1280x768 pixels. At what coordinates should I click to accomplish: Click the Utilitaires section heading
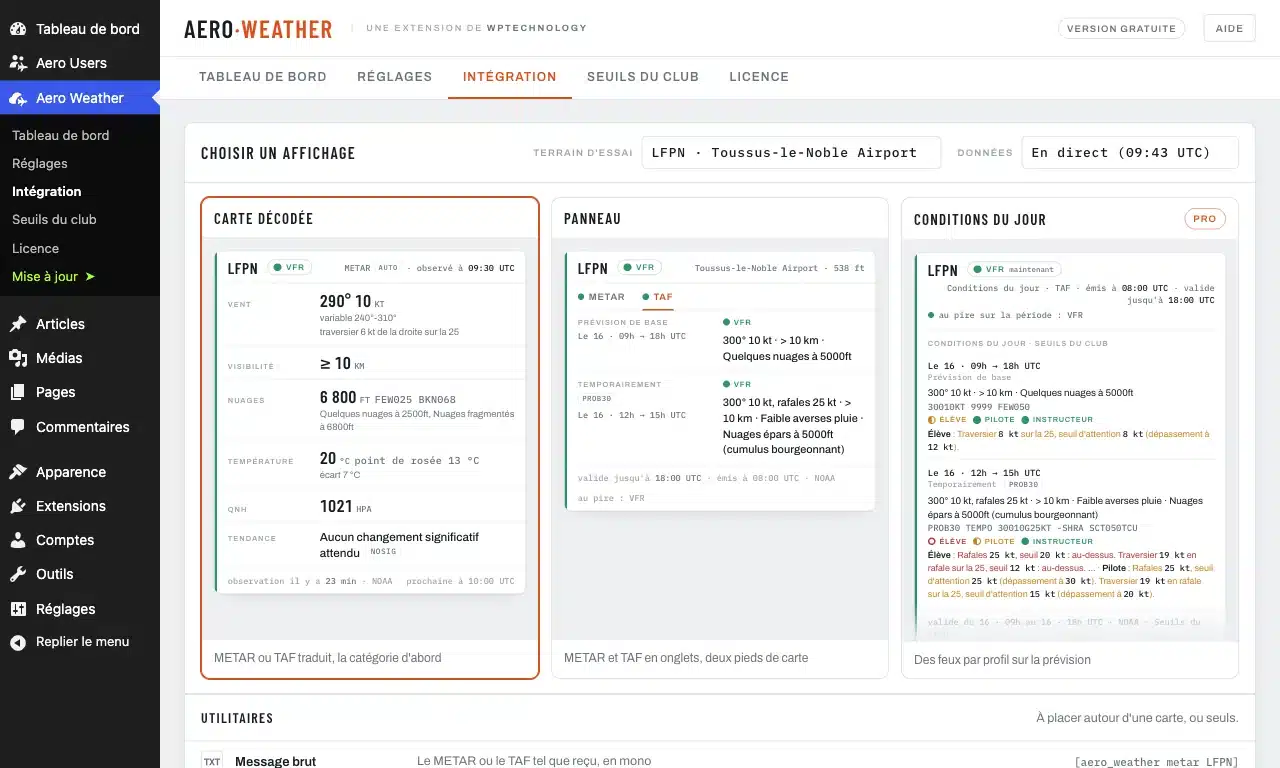(x=237, y=718)
